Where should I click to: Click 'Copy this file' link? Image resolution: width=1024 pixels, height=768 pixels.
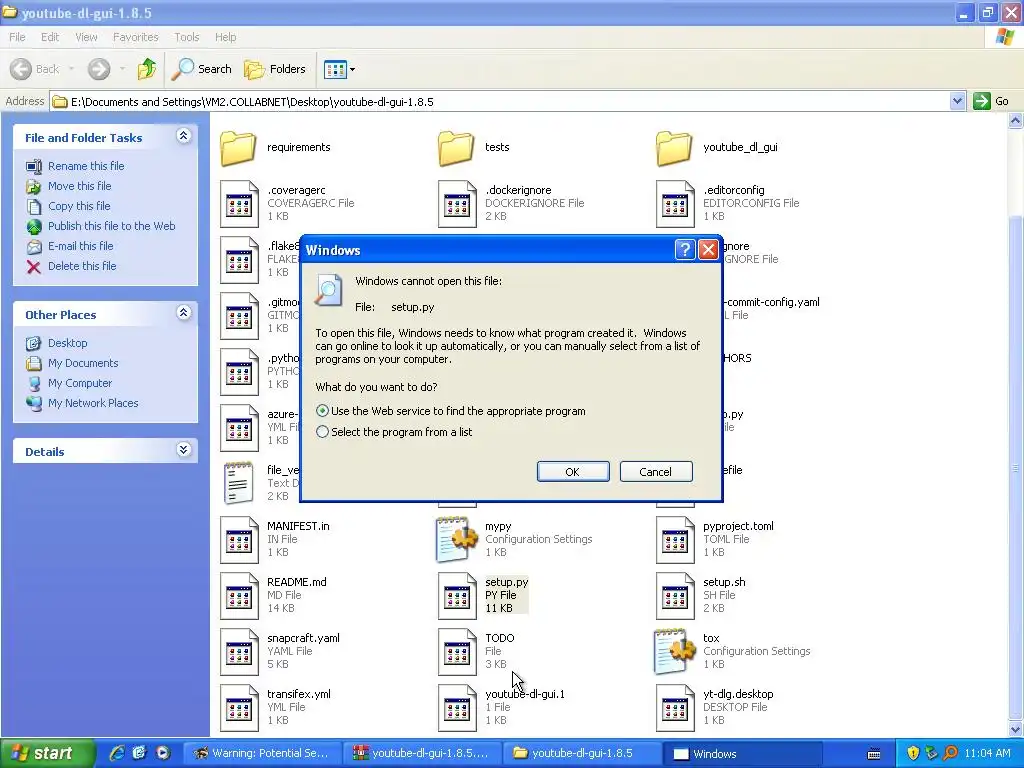coord(79,206)
